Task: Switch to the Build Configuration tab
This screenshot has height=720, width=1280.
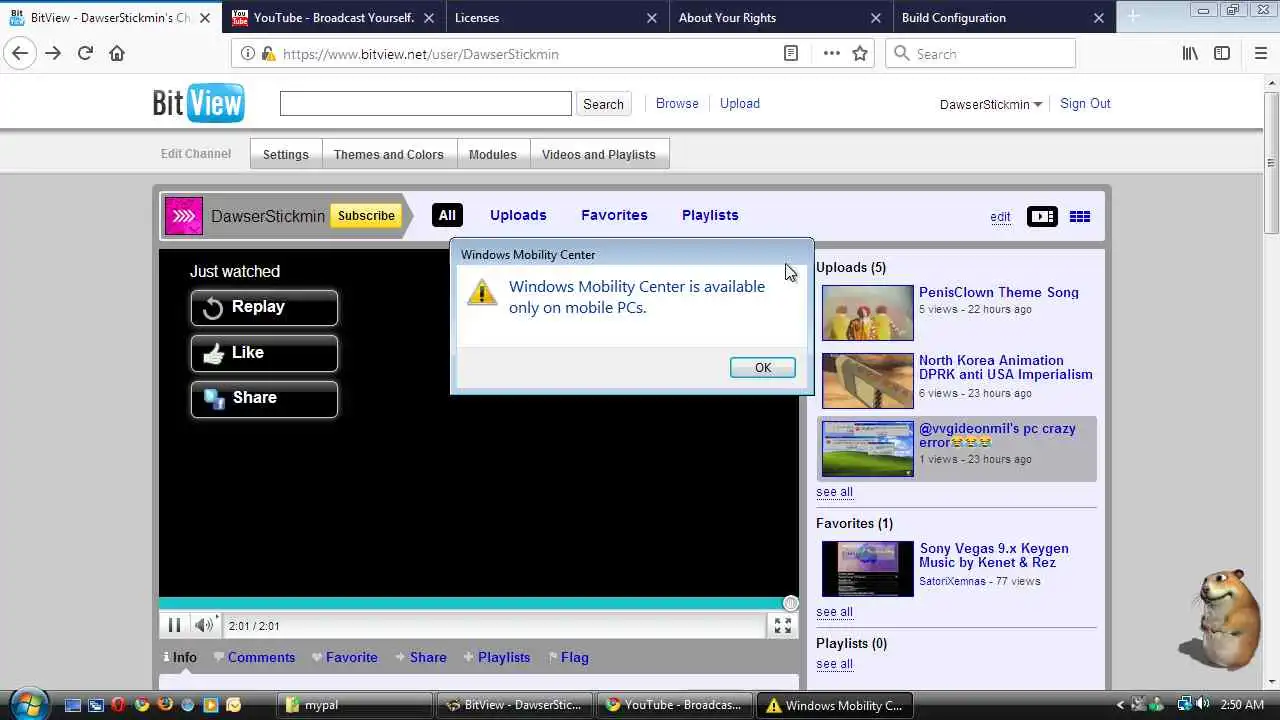Action: point(1004,17)
